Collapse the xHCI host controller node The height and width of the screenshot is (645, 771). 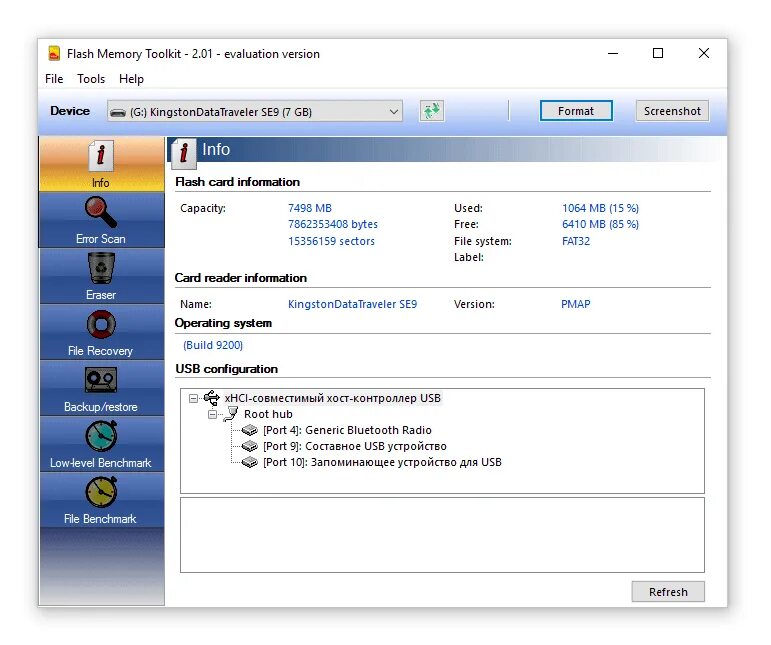tap(193, 398)
